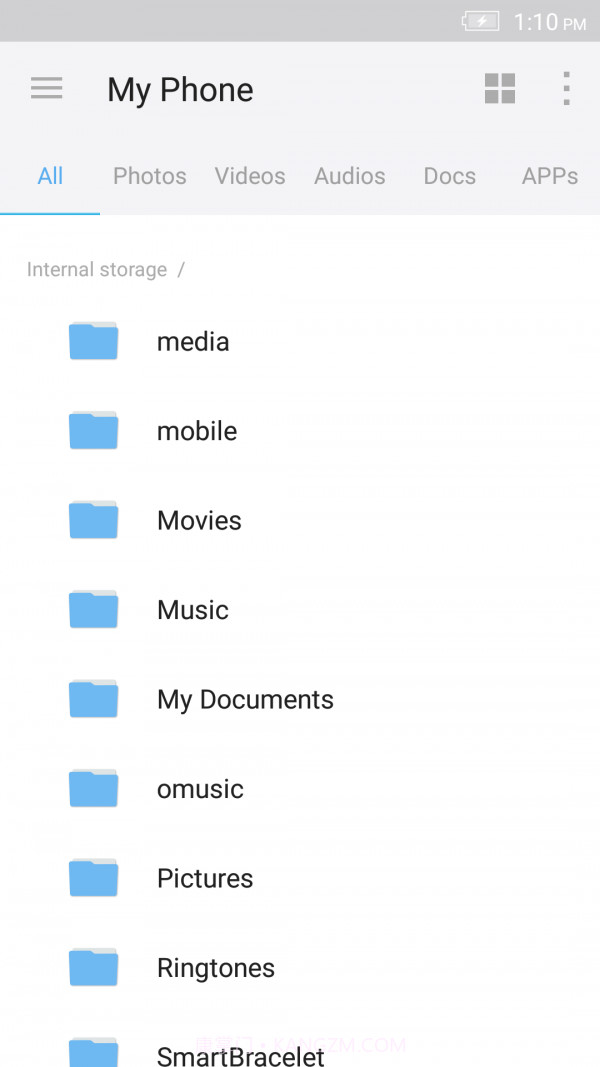
Task: Tap the battery charging status icon
Action: point(480,21)
